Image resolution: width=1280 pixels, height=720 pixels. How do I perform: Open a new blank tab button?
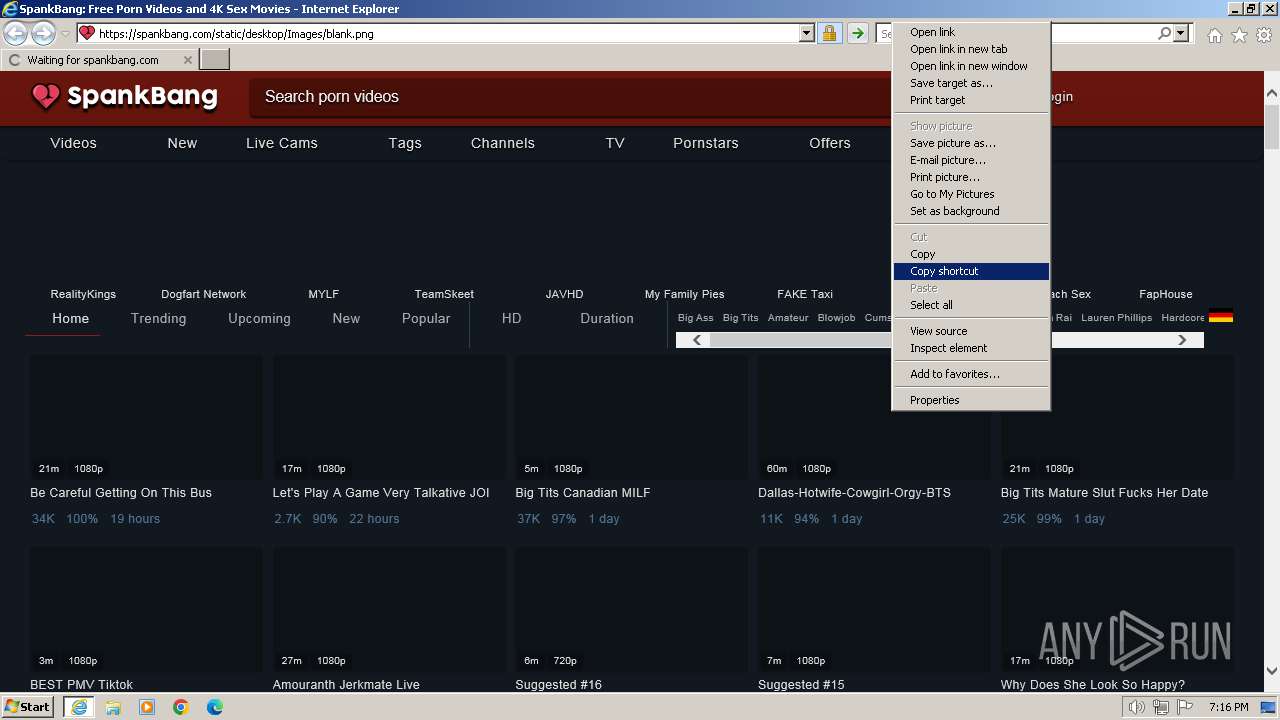click(215, 60)
